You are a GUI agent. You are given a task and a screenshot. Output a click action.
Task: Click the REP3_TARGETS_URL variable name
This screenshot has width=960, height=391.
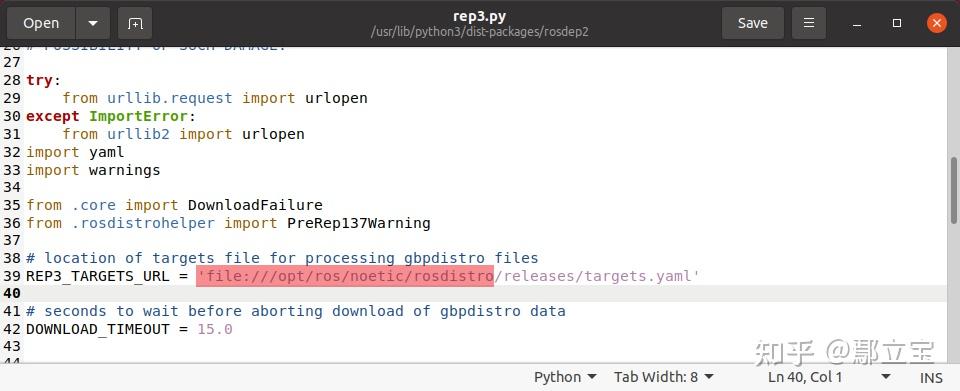click(97, 277)
